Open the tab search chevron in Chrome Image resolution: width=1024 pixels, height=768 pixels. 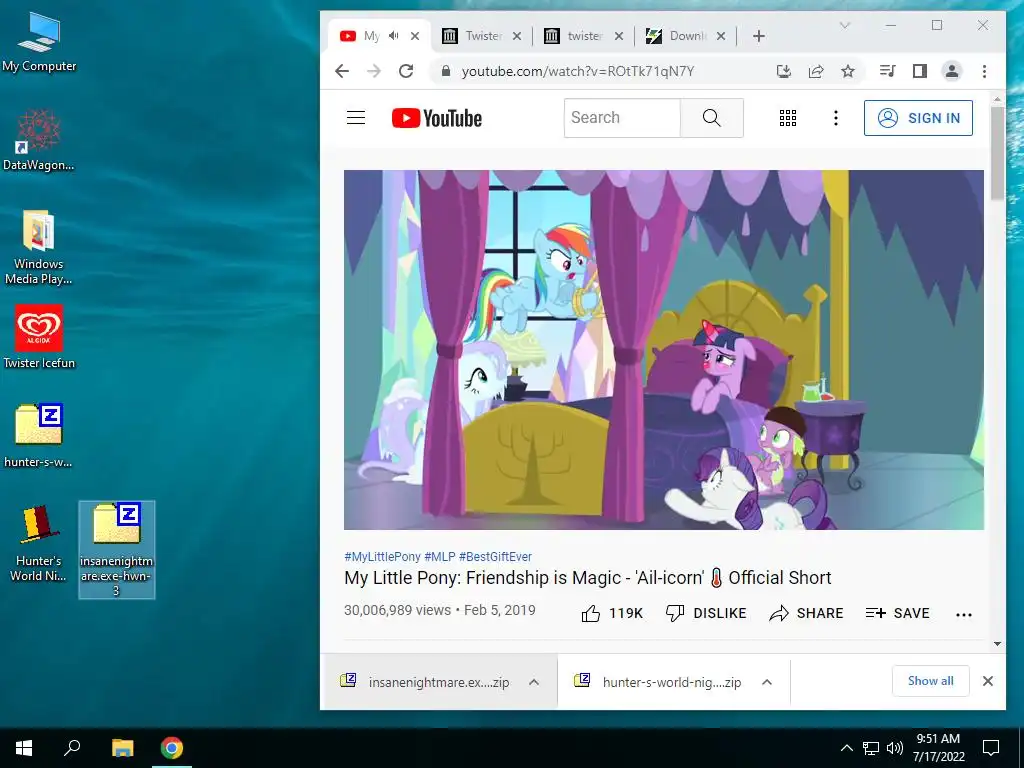coord(844,25)
